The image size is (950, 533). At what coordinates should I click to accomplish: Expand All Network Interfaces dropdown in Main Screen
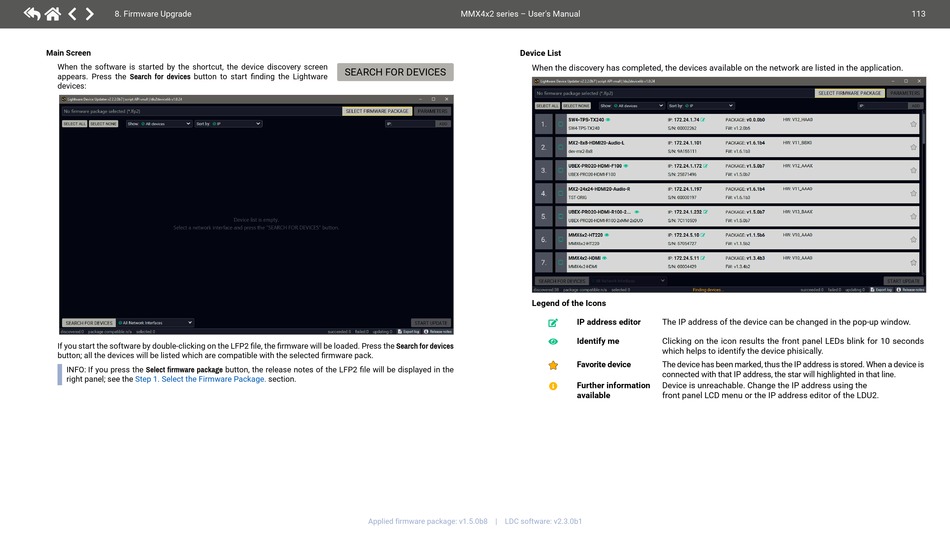click(x=155, y=323)
